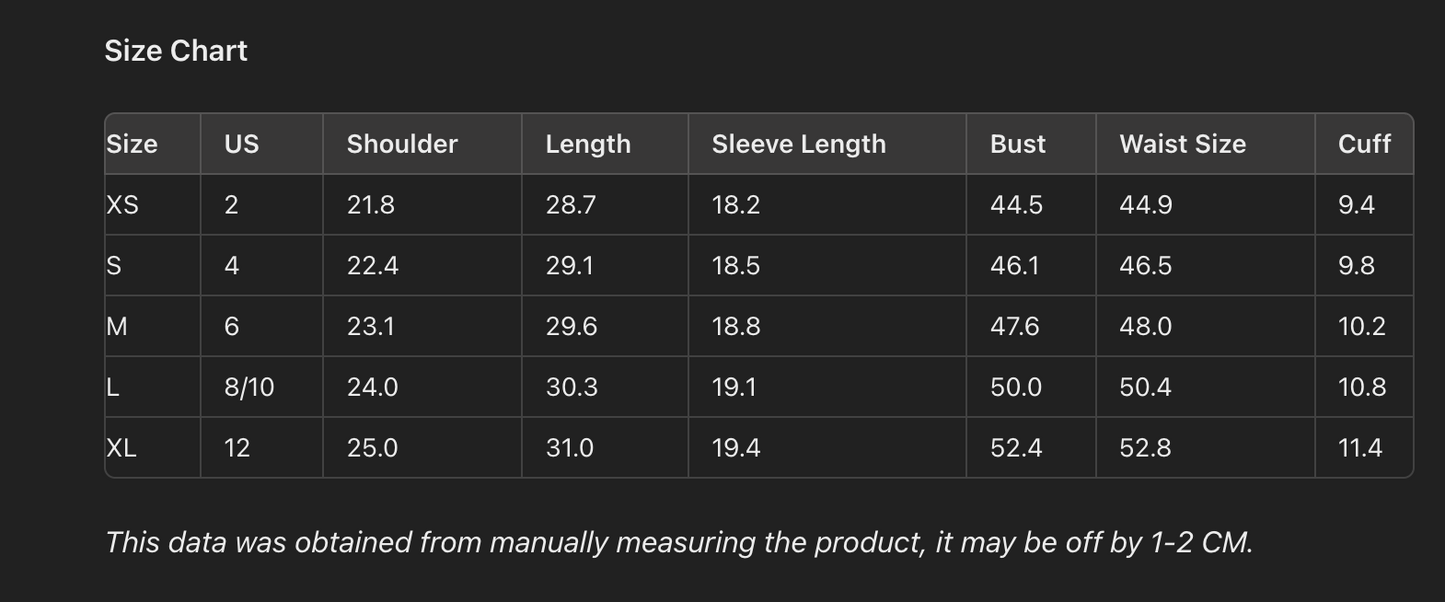Select the Shoulder column header
The image size is (1445, 602).
tap(402, 144)
